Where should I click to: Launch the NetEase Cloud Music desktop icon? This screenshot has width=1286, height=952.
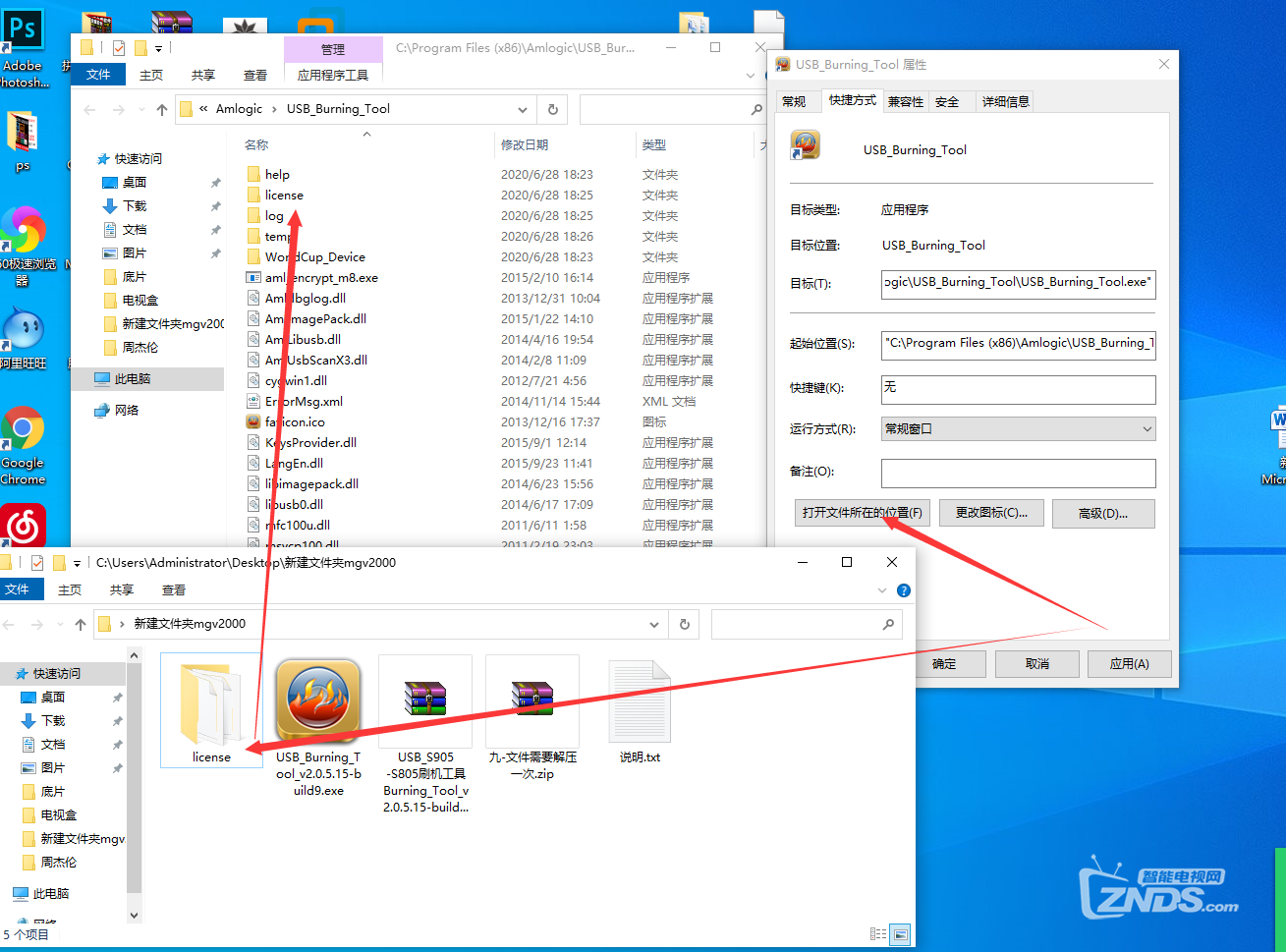tap(23, 526)
